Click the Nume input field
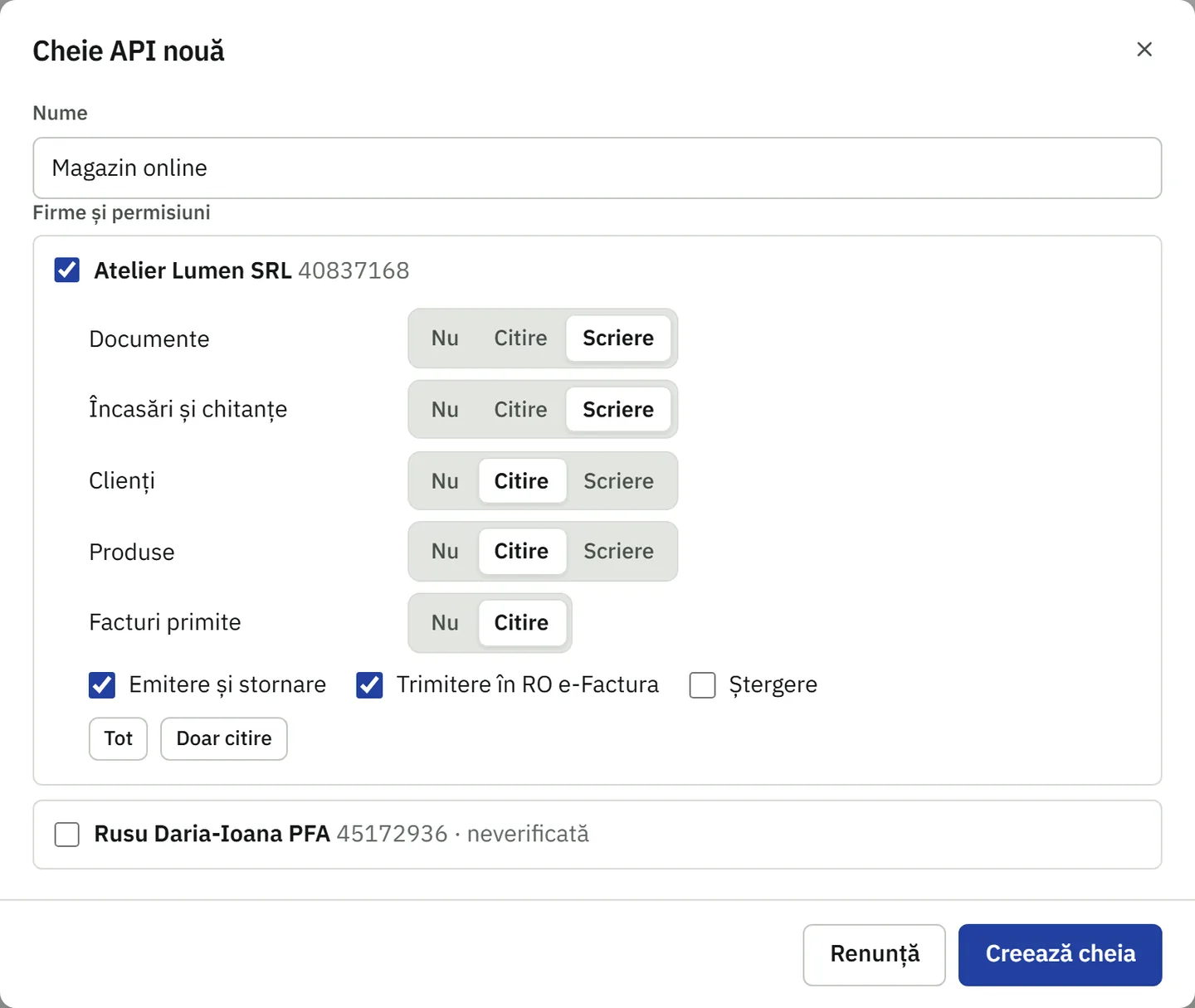The width and height of the screenshot is (1195, 1008). pyautogui.click(x=597, y=168)
